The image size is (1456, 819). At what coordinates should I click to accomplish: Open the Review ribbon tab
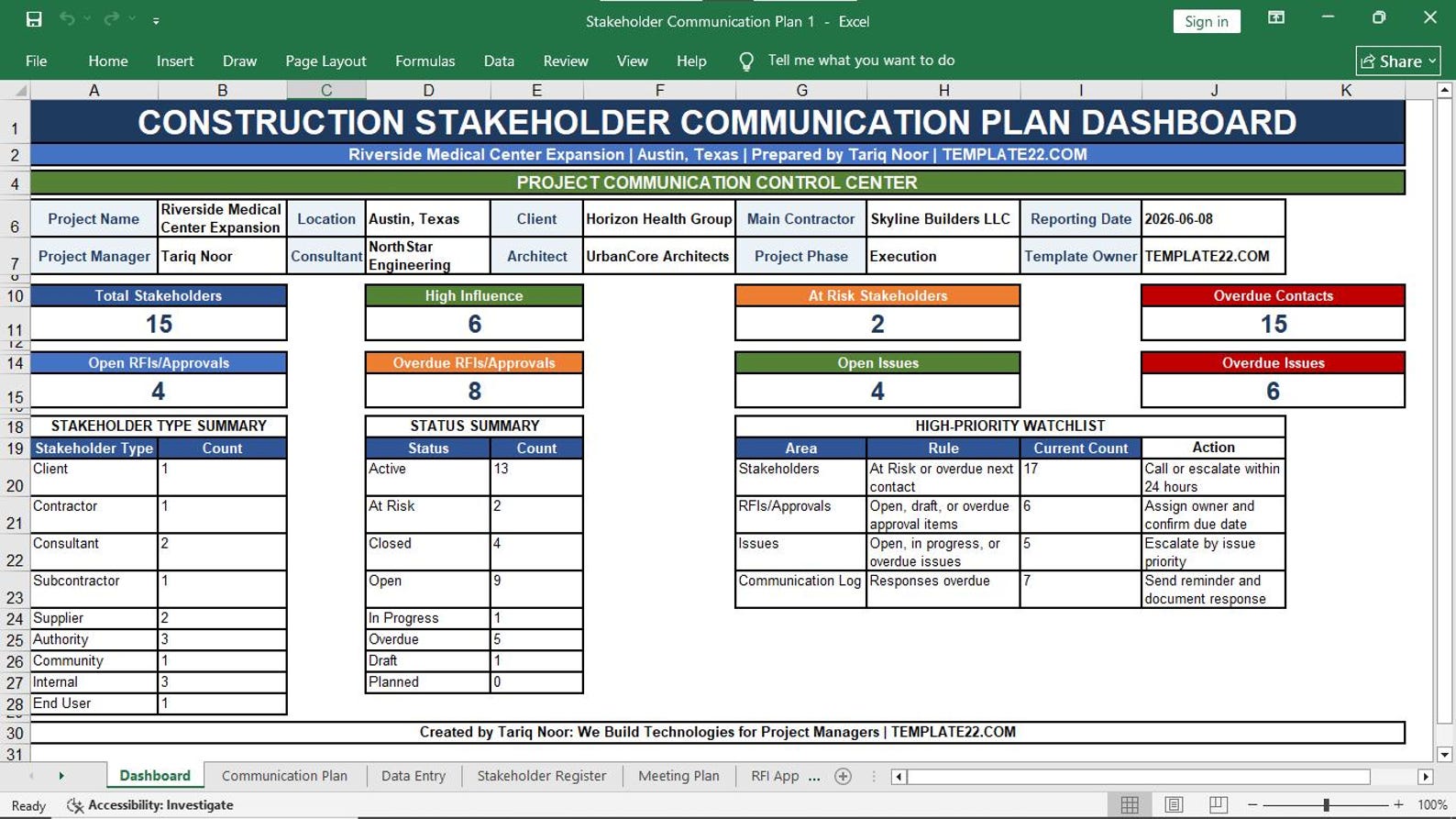(565, 61)
